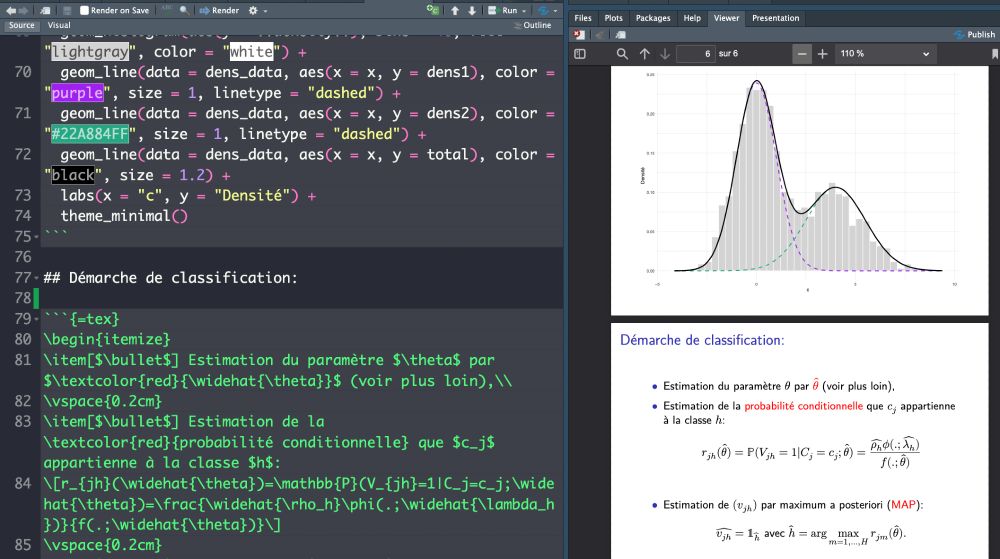Go to previous PDF page
The image size is (1000, 559).
tap(644, 54)
